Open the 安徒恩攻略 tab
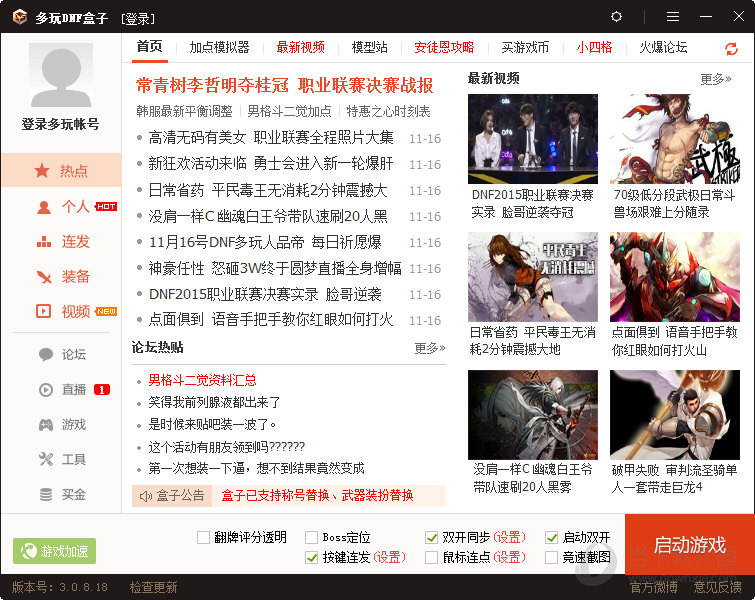 [444, 47]
